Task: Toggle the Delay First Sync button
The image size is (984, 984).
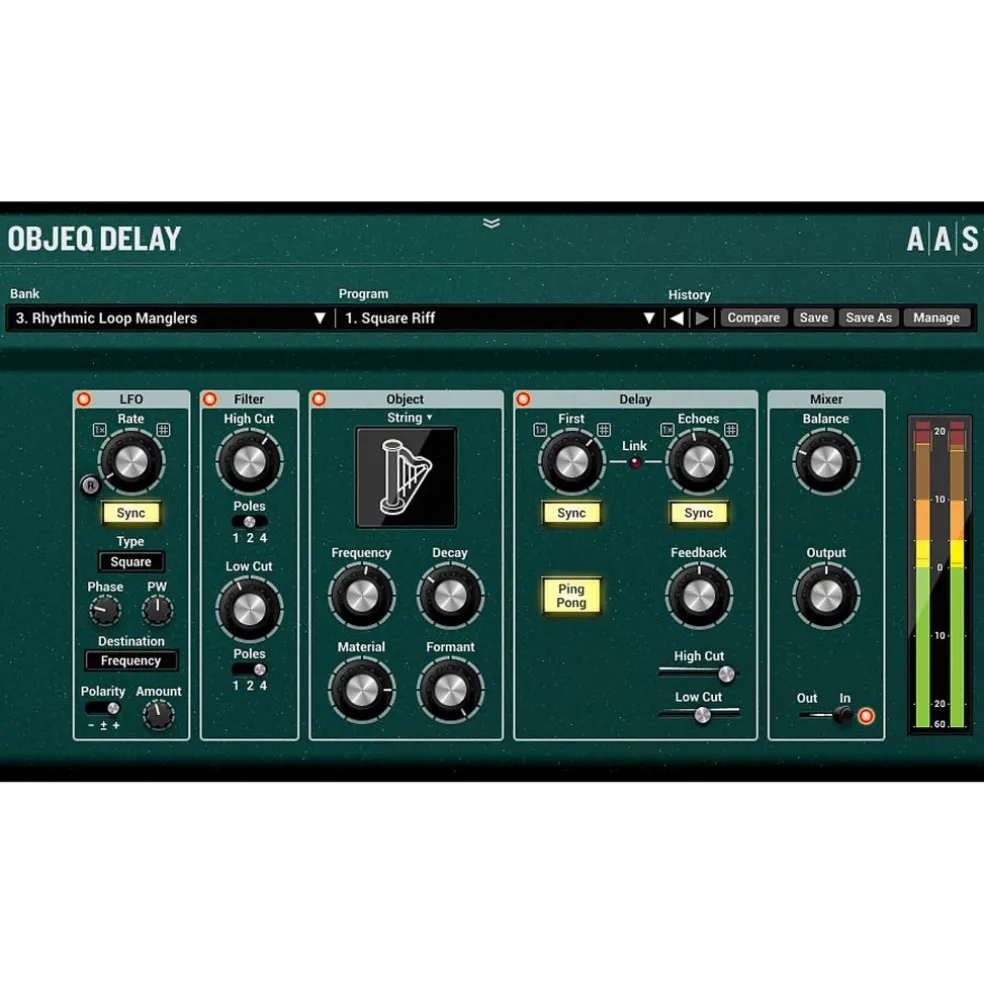Action: click(571, 513)
